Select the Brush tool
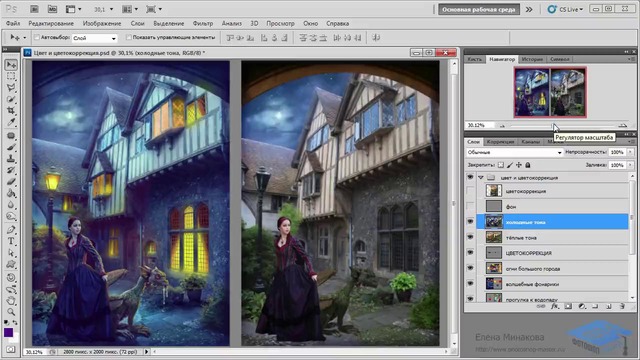 (11, 147)
